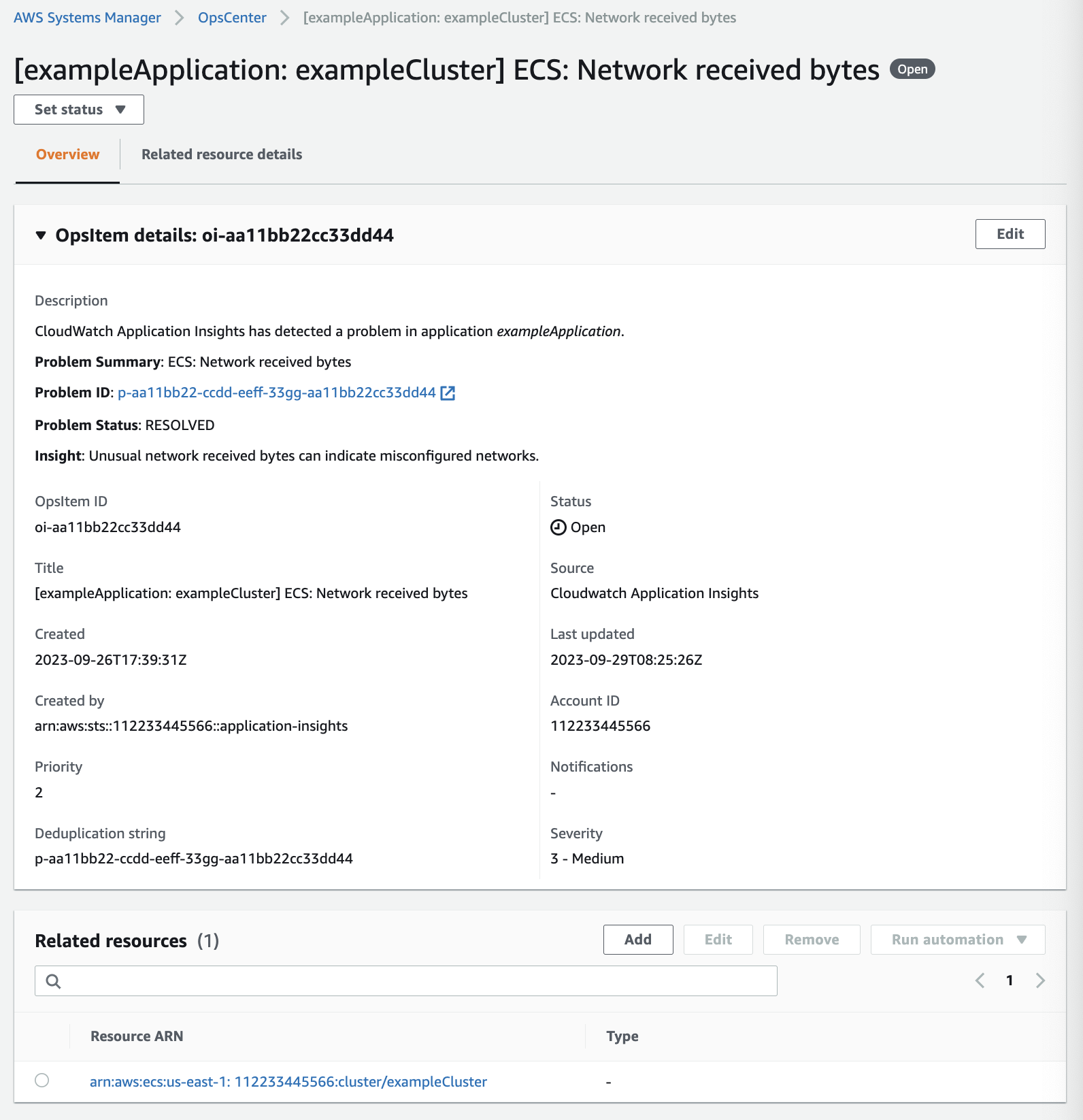Image resolution: width=1083 pixels, height=1120 pixels.
Task: Select the exampleCluster resource radio button
Action: [x=42, y=1081]
